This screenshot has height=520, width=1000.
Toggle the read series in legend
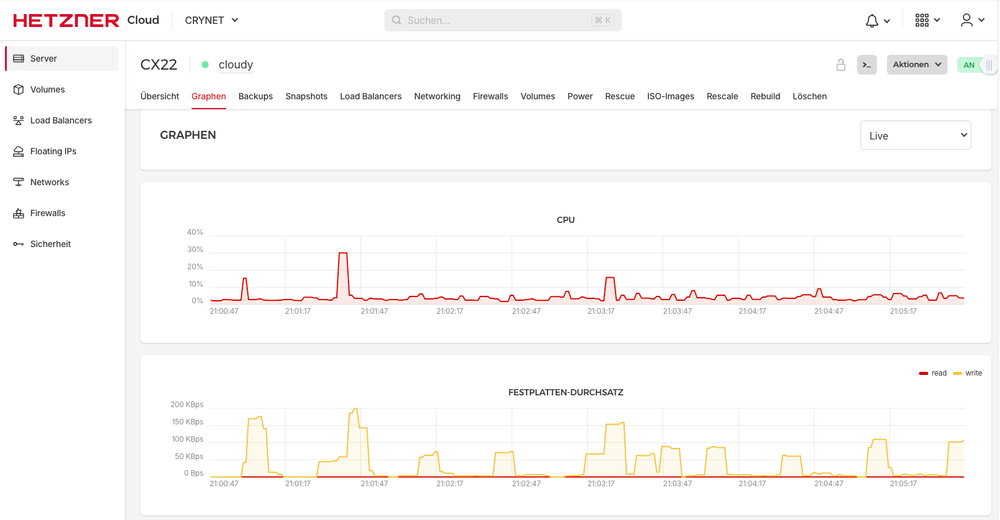pyautogui.click(x=933, y=373)
